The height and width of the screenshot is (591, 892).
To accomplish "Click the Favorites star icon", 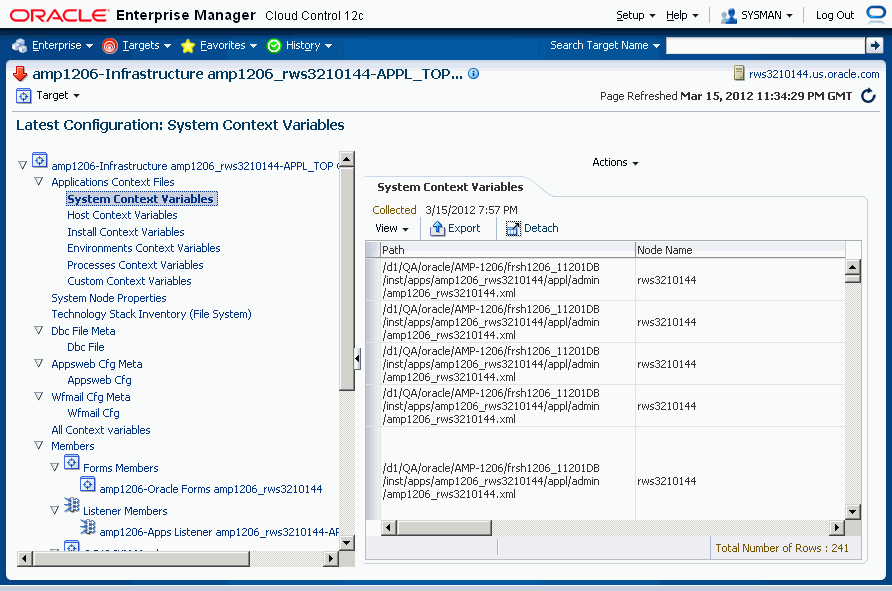I will tap(188, 46).
